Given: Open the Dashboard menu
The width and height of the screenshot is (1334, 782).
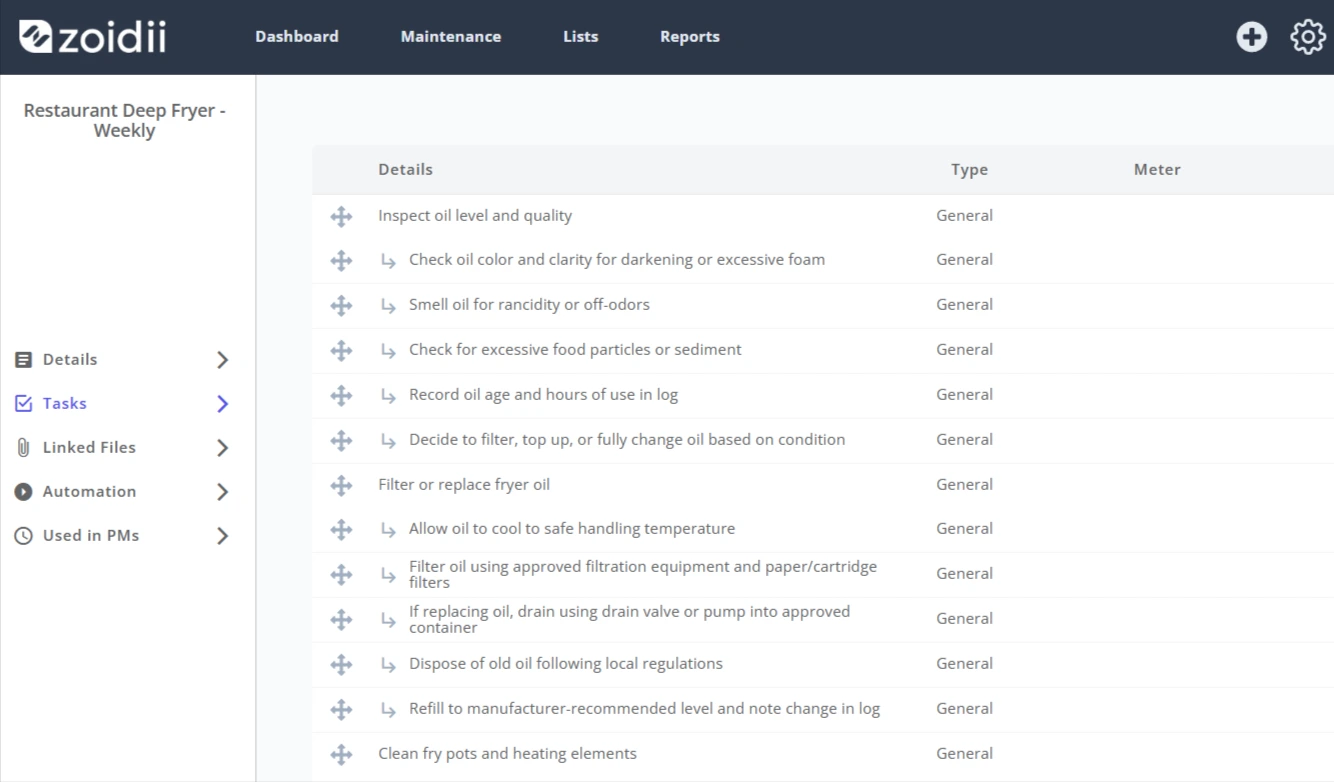Looking at the screenshot, I should click(297, 37).
